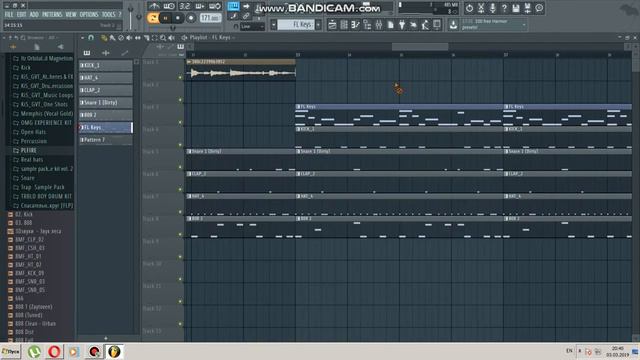The height and width of the screenshot is (360, 640).
Task: Click the undo history power-shaped icon
Action: (x=469, y=8)
